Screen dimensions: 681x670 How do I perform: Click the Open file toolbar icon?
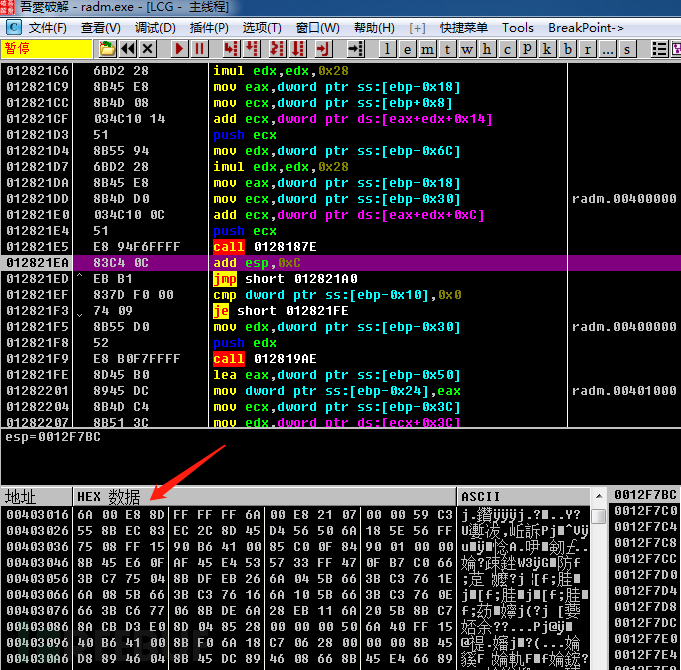pos(107,48)
